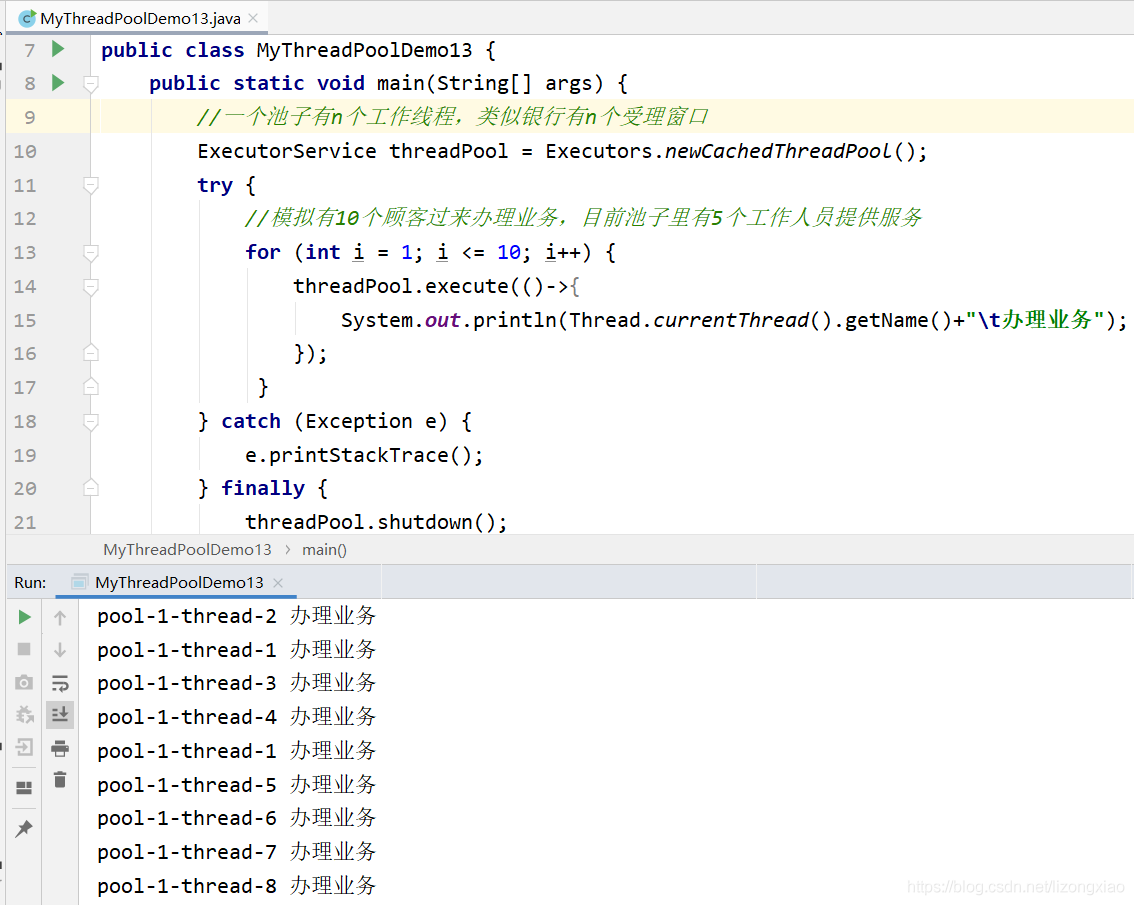Click the Exit icon in Run toolbar
Screen dimensions: 1134x905
pos(25,747)
